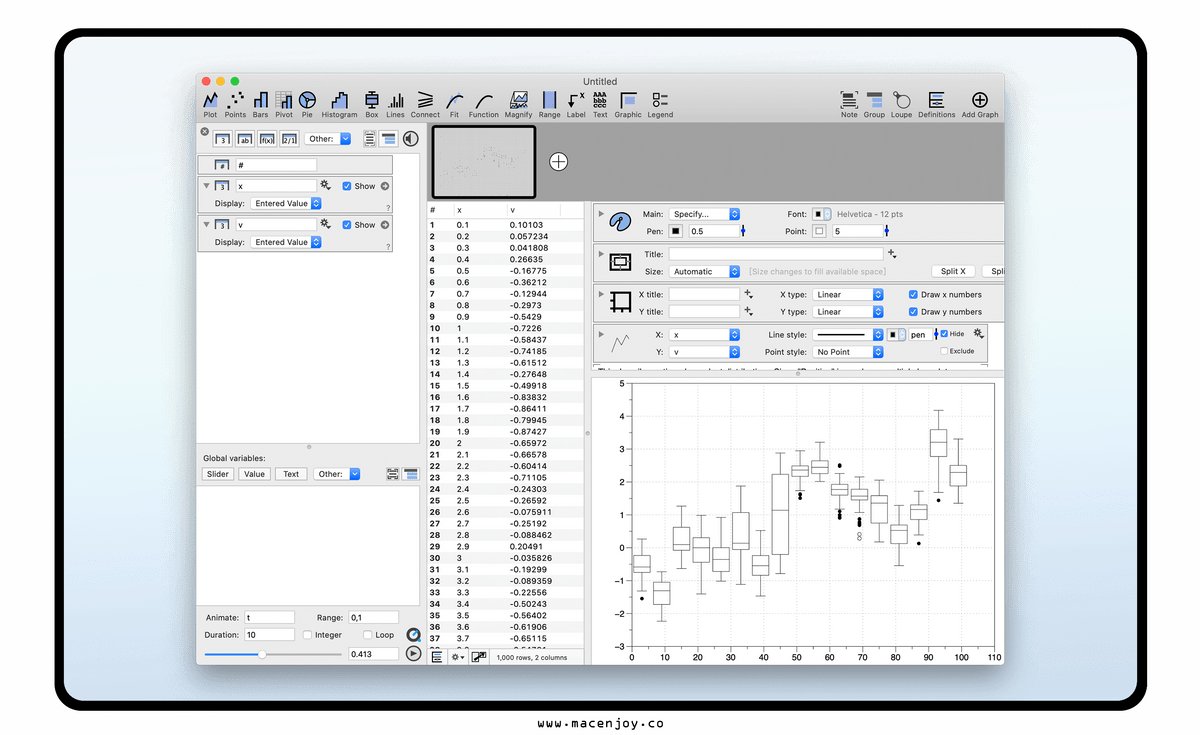Open the Other: dropdown in column toolbar
1200x735 pixels.
pos(328,139)
